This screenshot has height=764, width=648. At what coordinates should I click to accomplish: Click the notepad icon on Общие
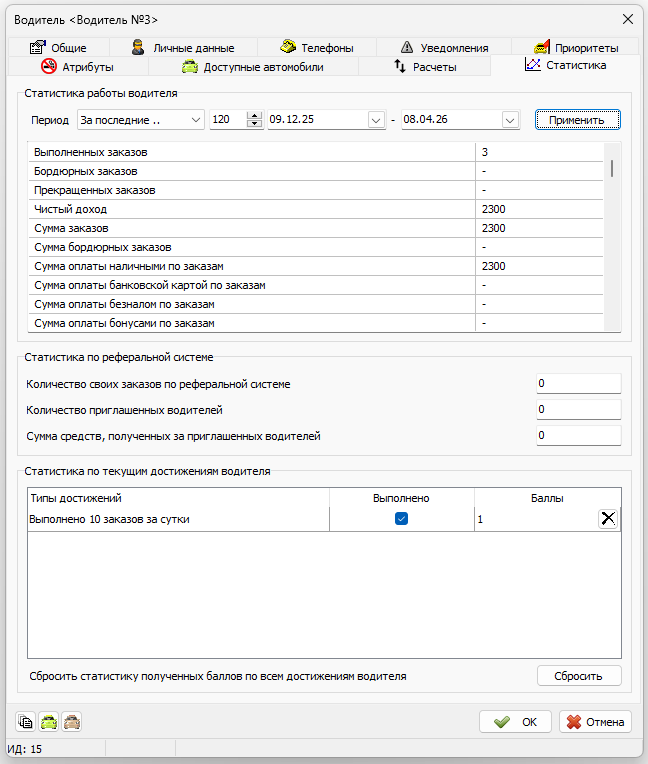click(x=38, y=47)
